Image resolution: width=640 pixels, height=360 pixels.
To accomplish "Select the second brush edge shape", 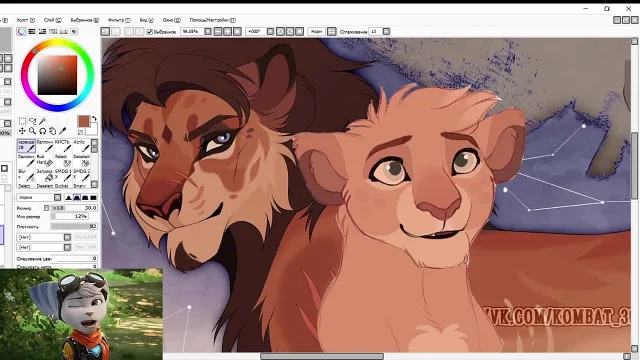I will click(x=77, y=198).
